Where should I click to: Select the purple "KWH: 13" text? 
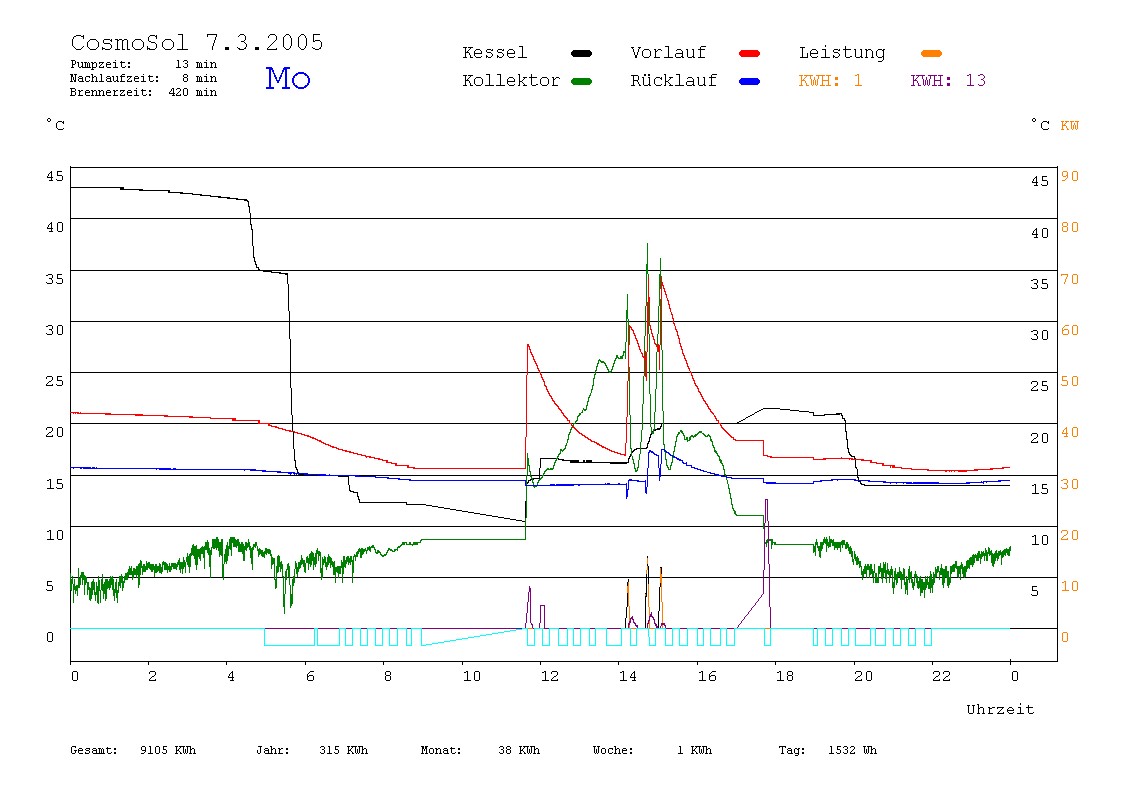(x=948, y=81)
